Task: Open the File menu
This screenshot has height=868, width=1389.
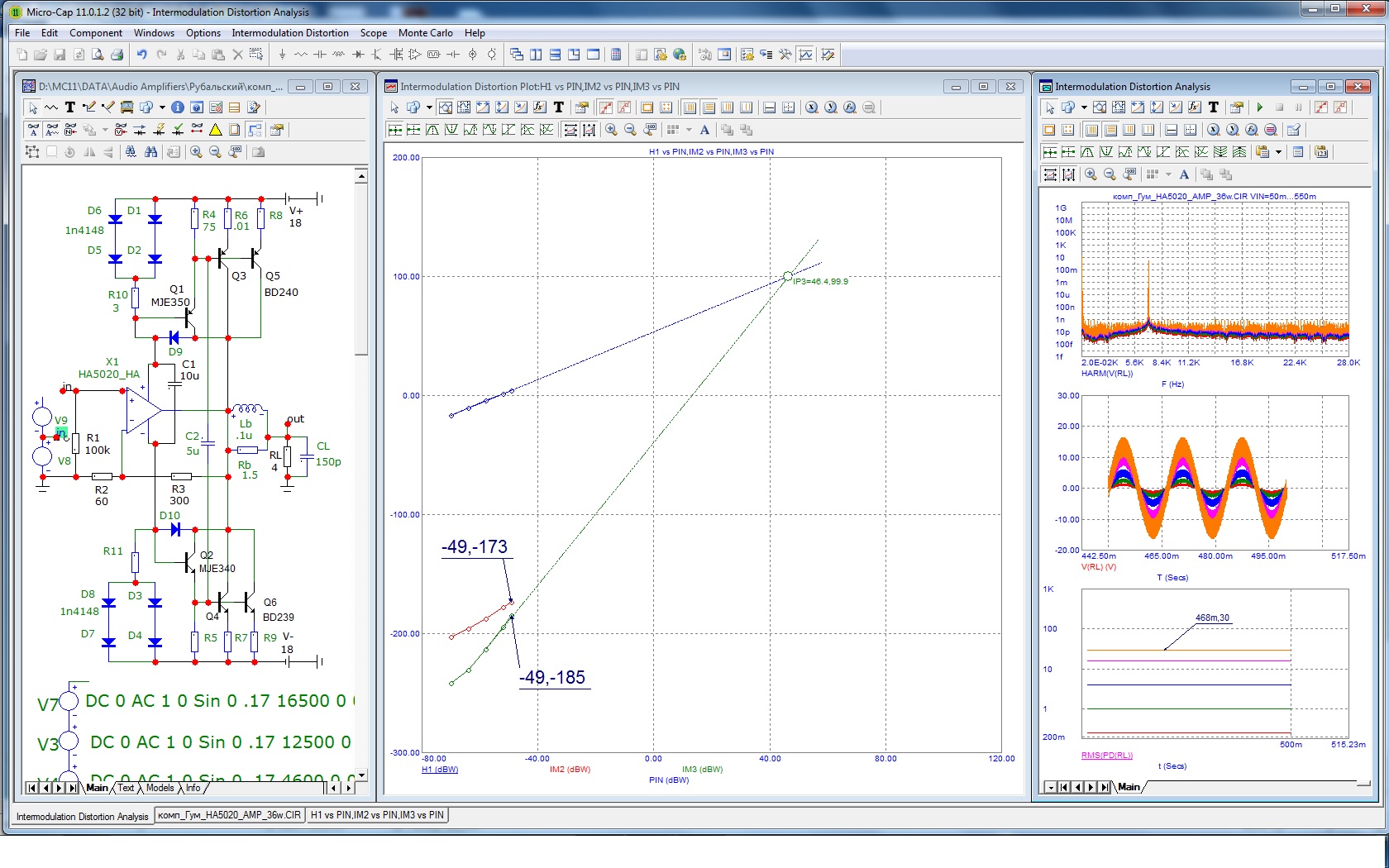Action: coord(22,33)
